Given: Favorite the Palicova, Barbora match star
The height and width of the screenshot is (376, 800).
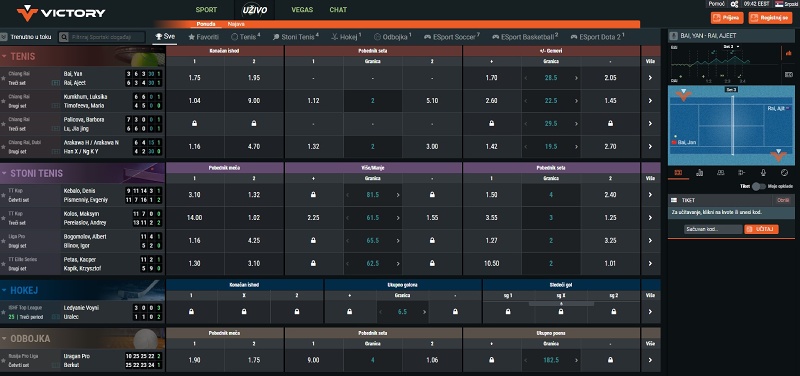Looking at the screenshot, I should click(x=4, y=124).
